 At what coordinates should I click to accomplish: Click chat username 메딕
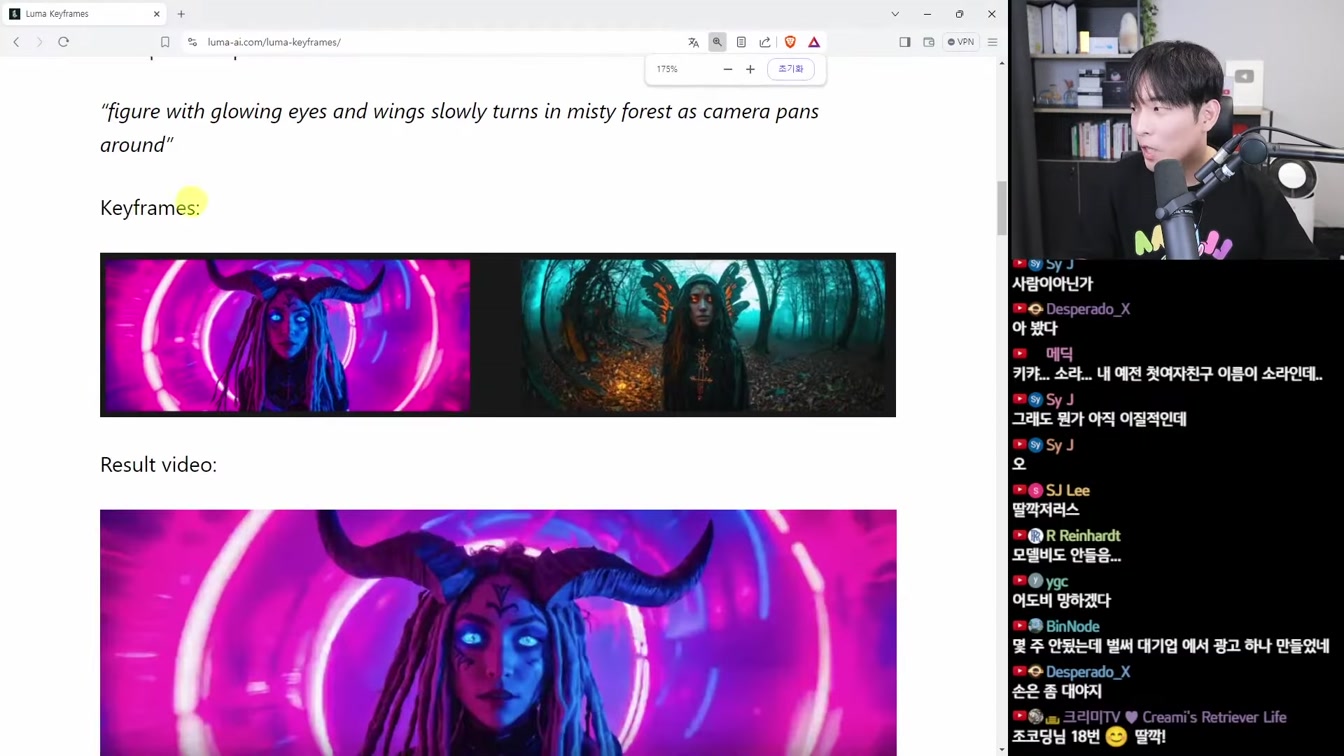(x=1059, y=354)
